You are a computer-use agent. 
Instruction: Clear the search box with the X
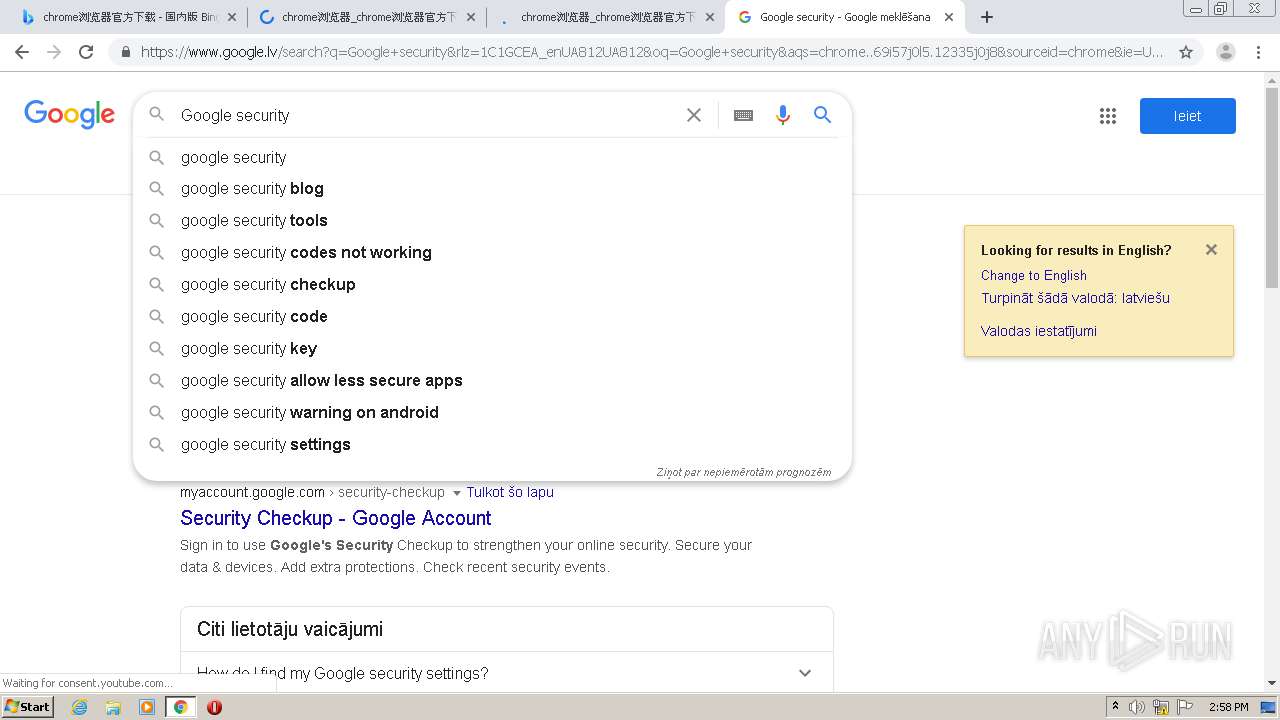(x=694, y=115)
